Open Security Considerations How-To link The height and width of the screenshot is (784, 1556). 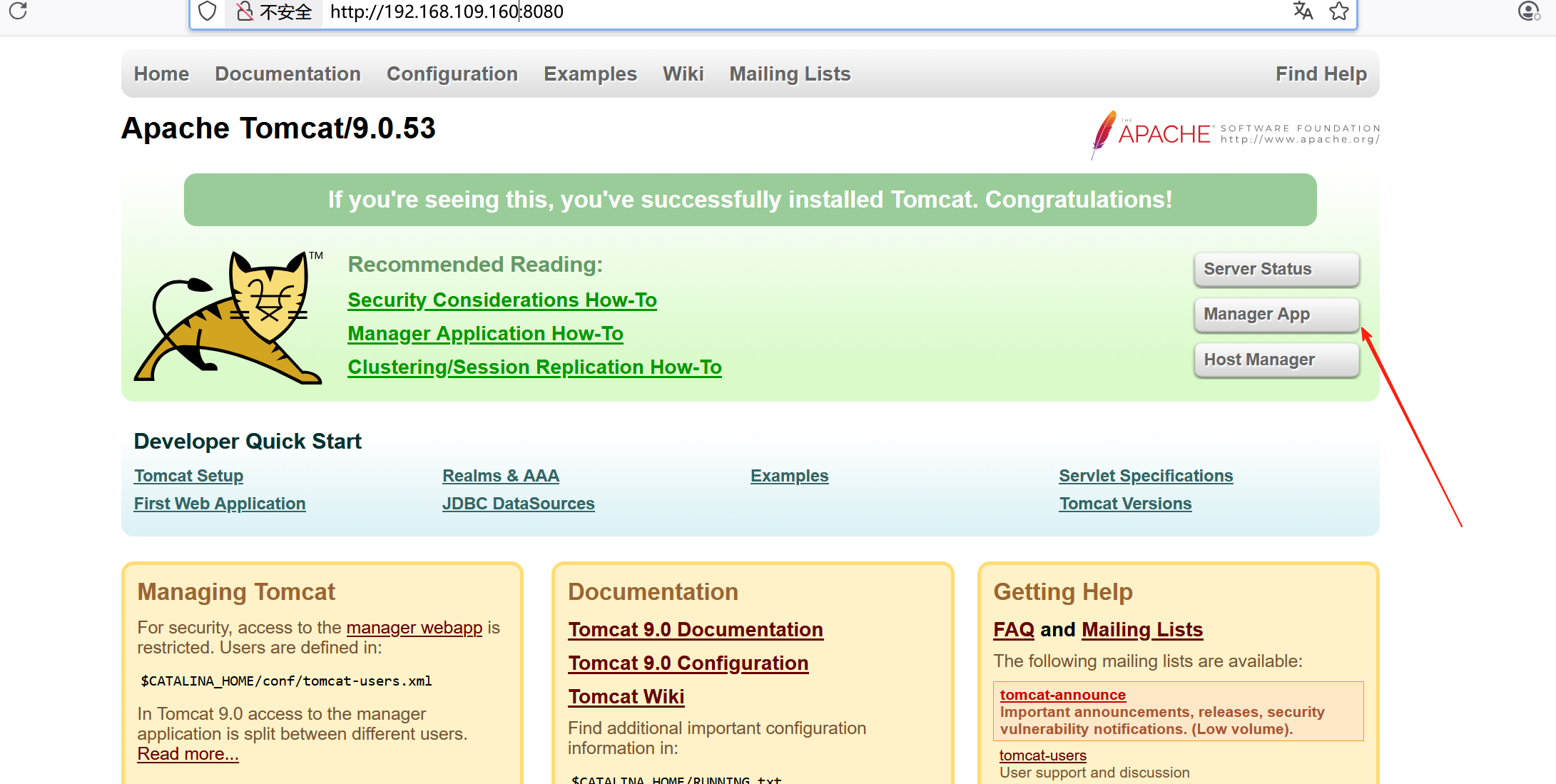click(x=502, y=300)
